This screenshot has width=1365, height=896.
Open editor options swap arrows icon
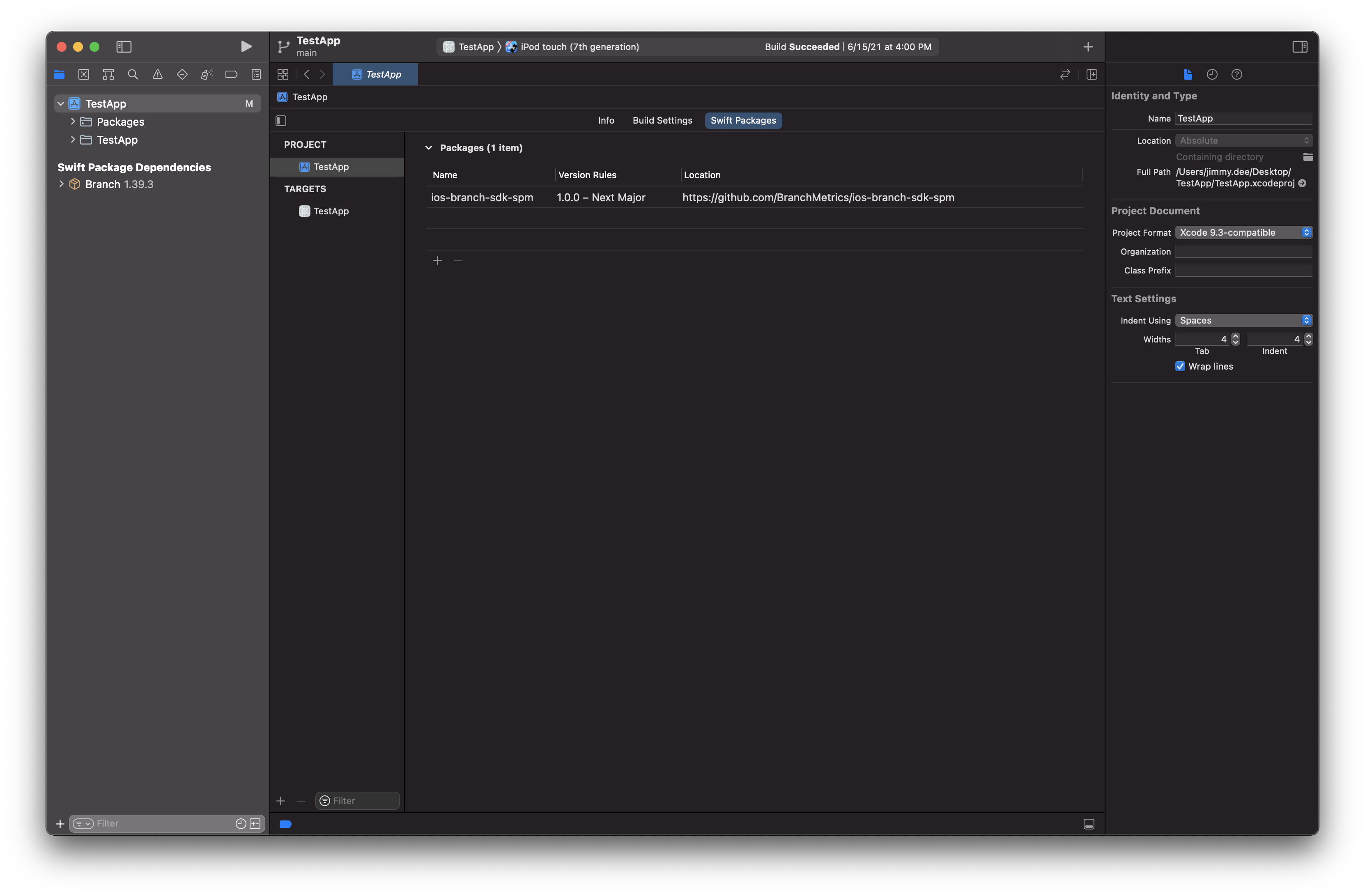point(1065,74)
